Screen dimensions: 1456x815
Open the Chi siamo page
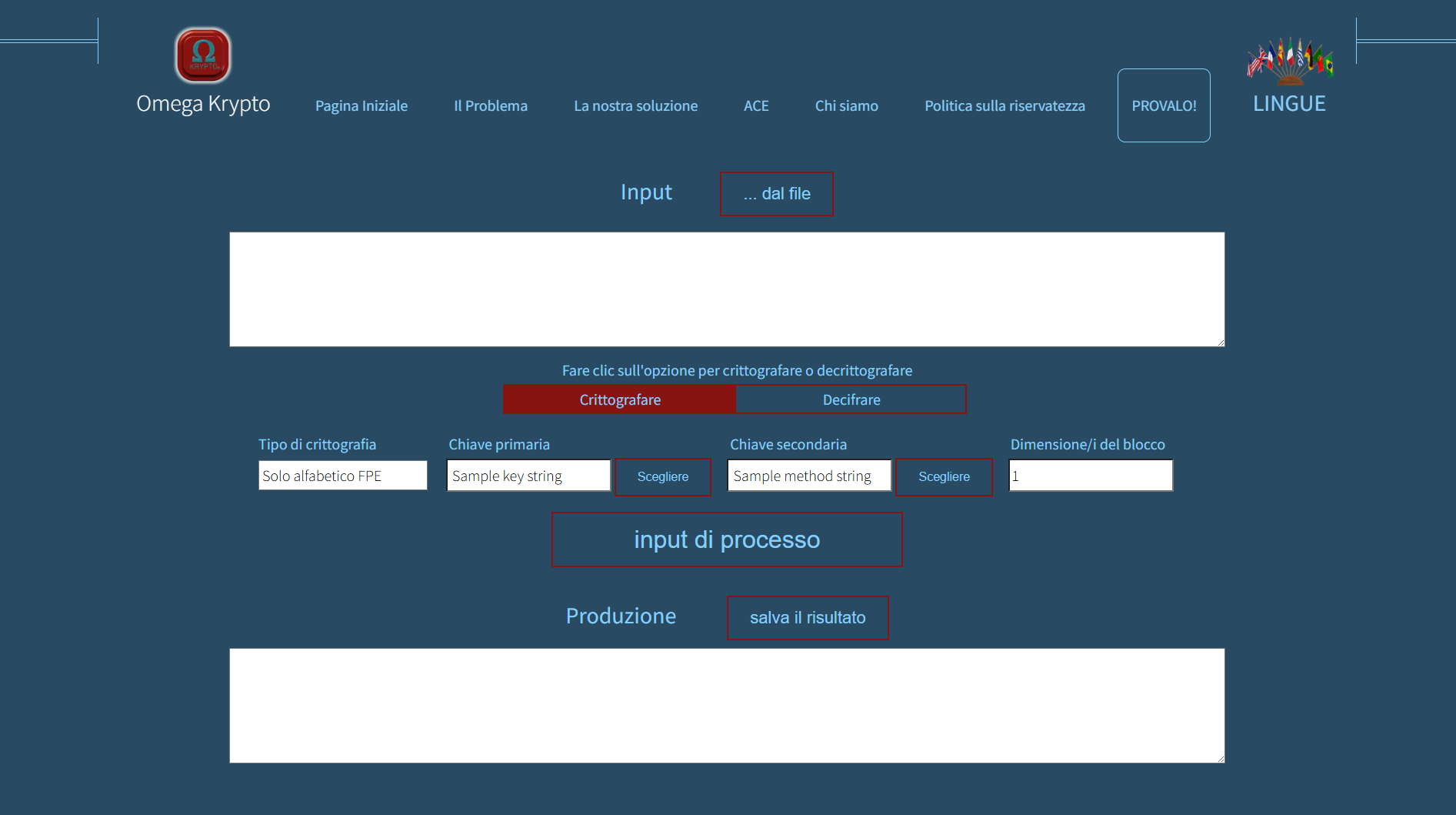click(846, 106)
